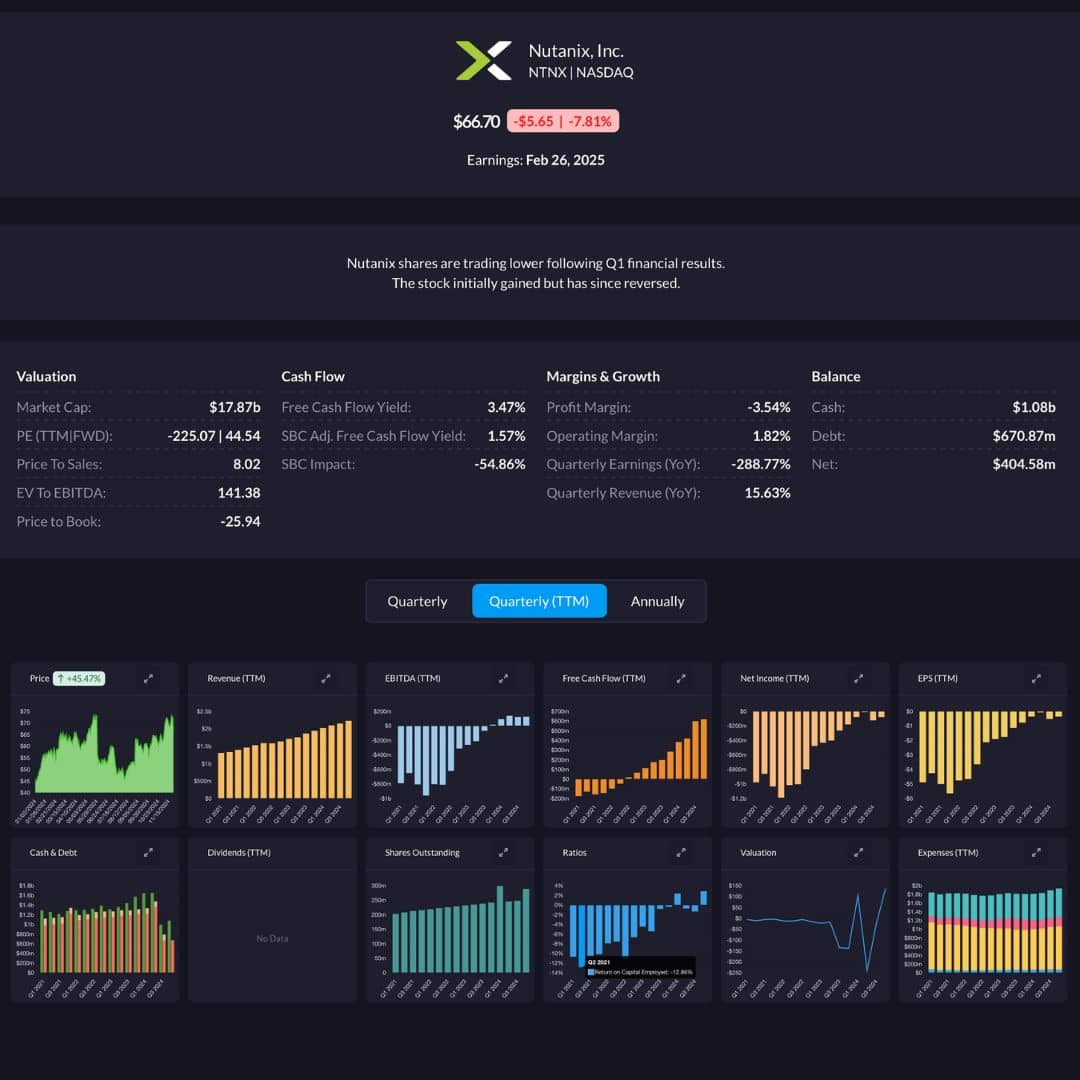Click the Return on Capital Employed tooltip
The width and height of the screenshot is (1080, 1080).
click(x=640, y=967)
